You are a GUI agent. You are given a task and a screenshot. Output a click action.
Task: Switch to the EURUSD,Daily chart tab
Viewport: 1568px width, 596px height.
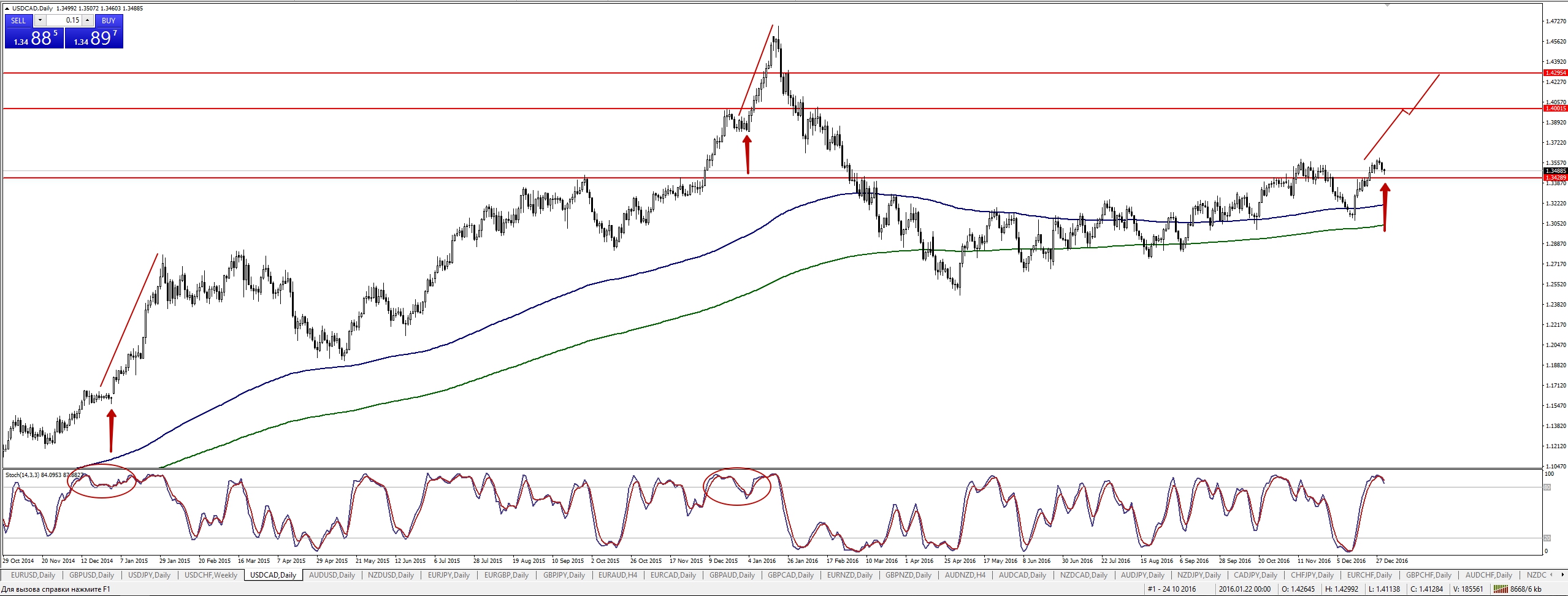pos(33,575)
